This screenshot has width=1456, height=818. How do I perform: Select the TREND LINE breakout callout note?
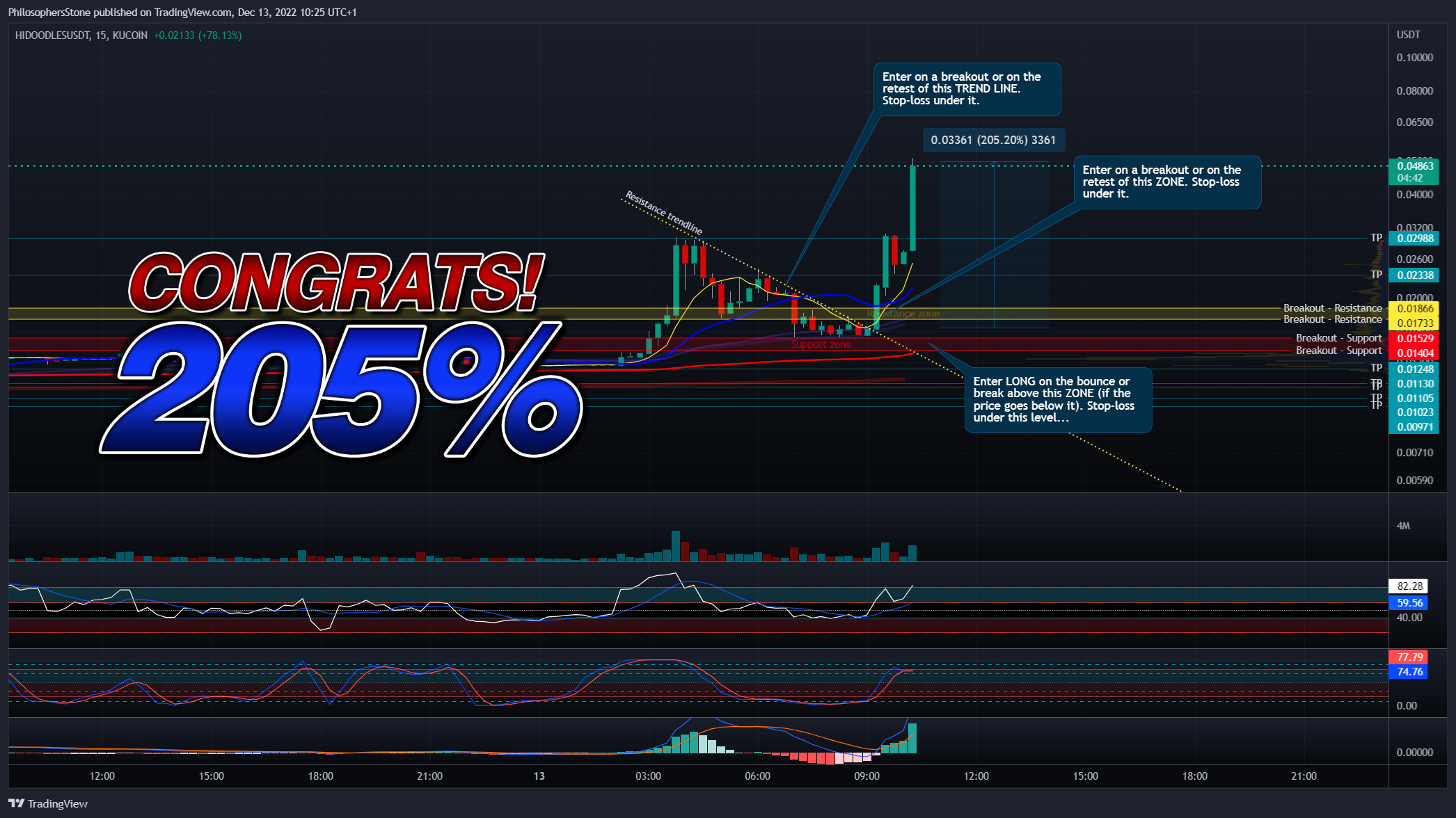pos(967,89)
